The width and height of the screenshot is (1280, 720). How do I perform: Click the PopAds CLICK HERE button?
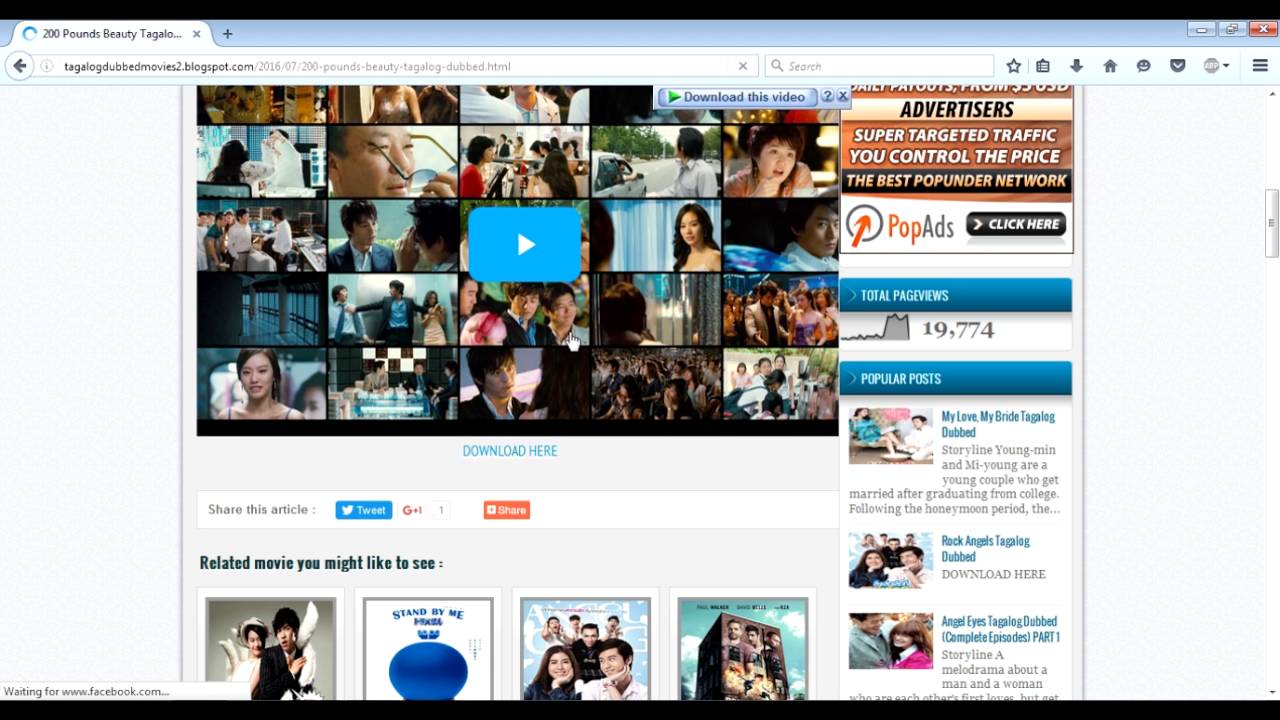1016,224
